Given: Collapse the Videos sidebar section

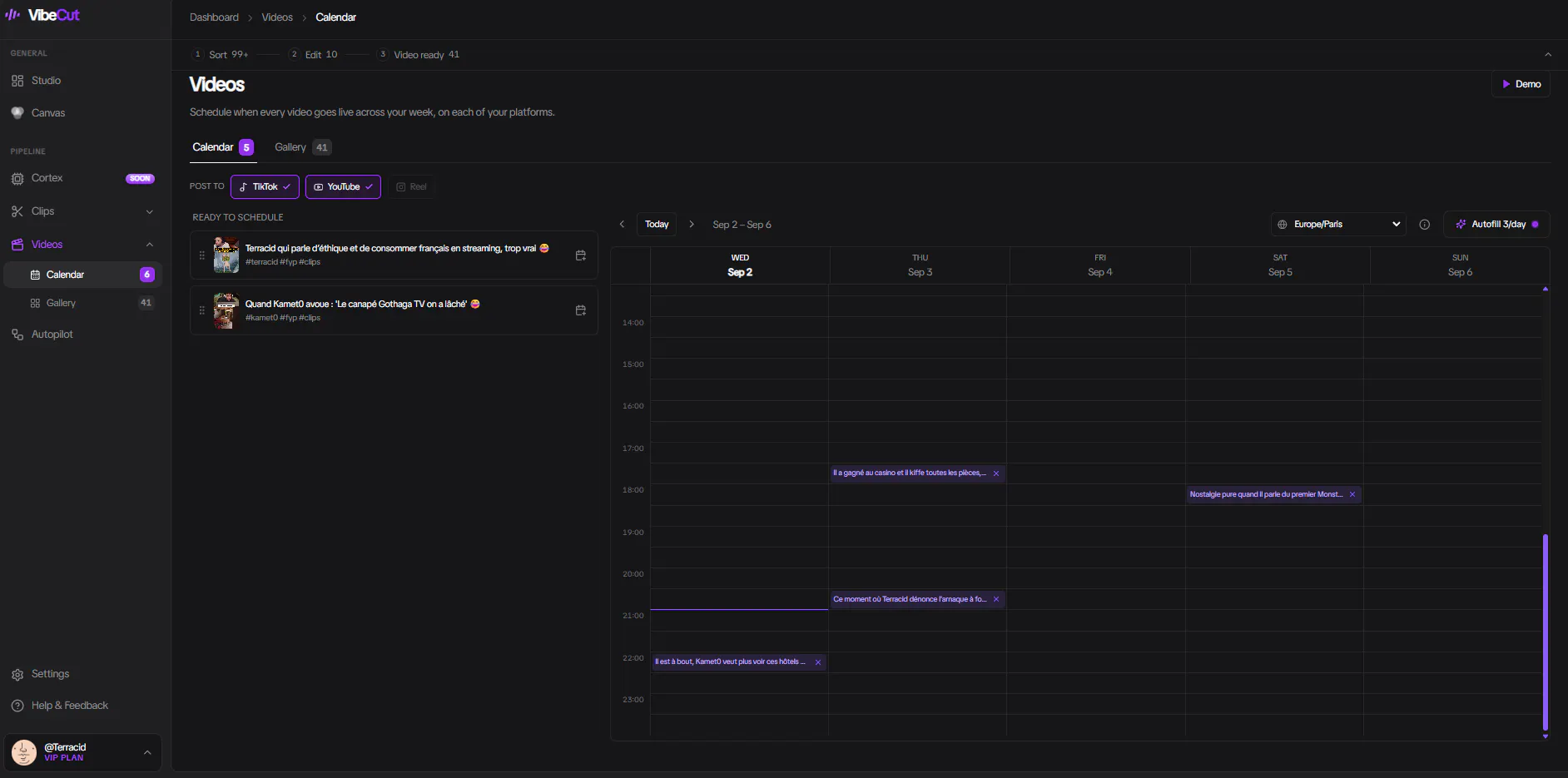Looking at the screenshot, I should click(150, 245).
